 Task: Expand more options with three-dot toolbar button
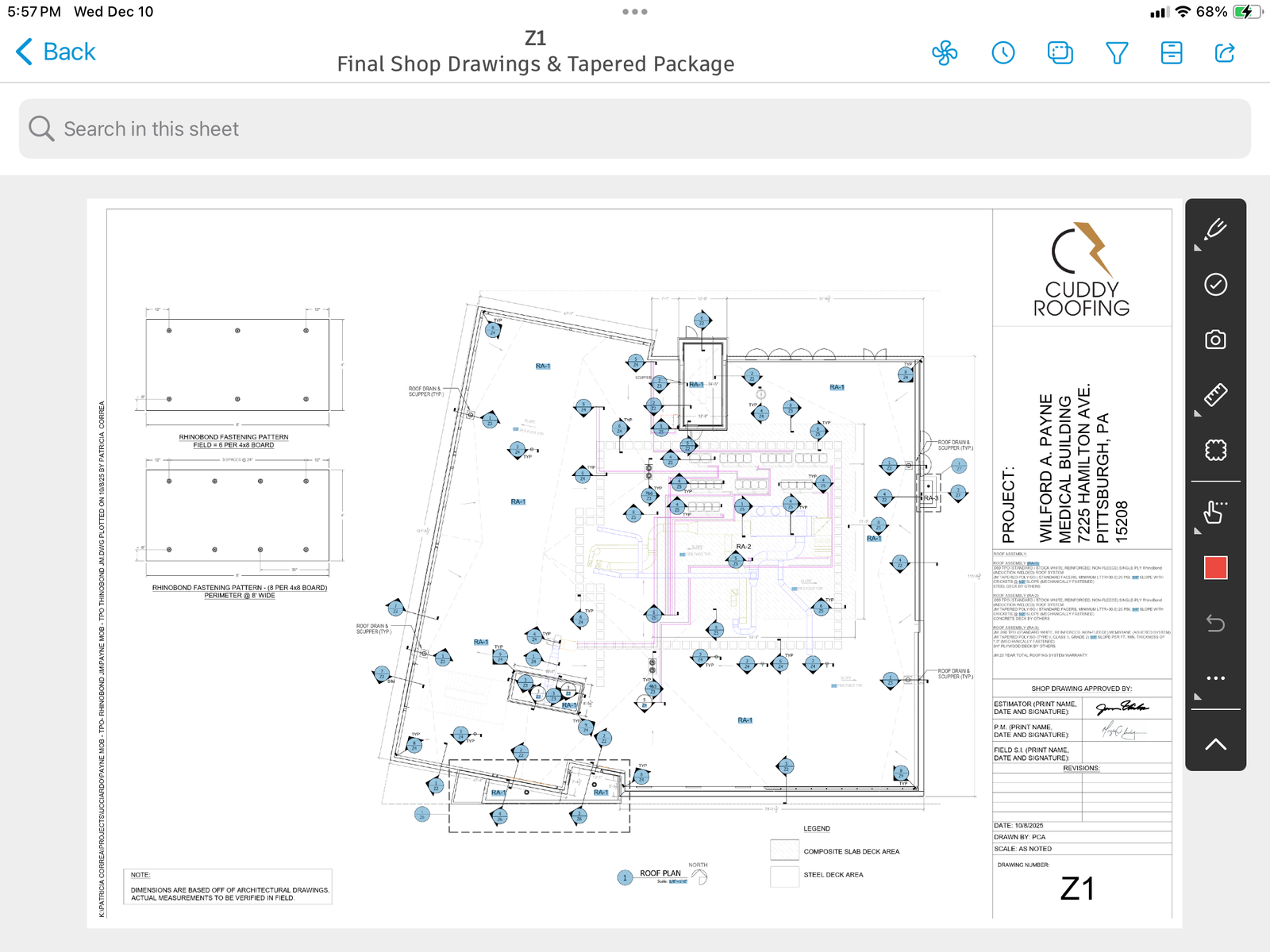1215,678
